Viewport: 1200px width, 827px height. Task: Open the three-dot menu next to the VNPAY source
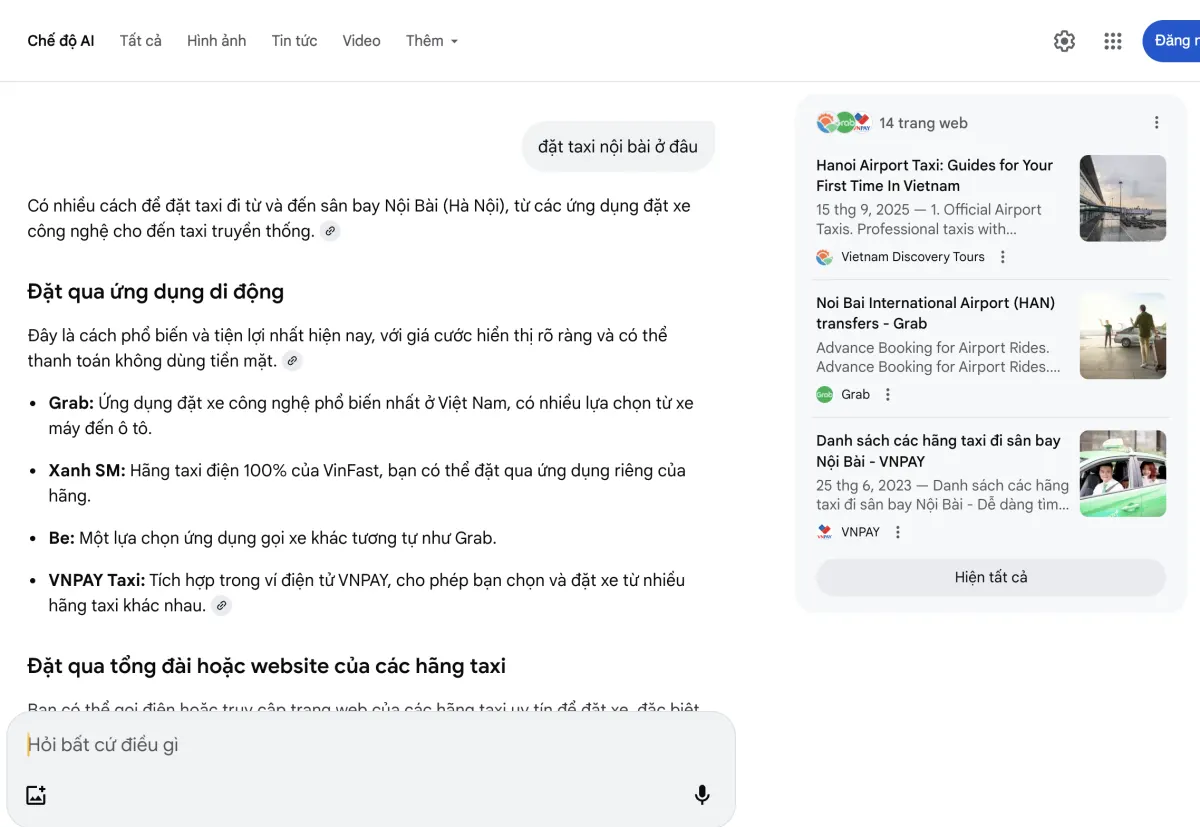(898, 533)
